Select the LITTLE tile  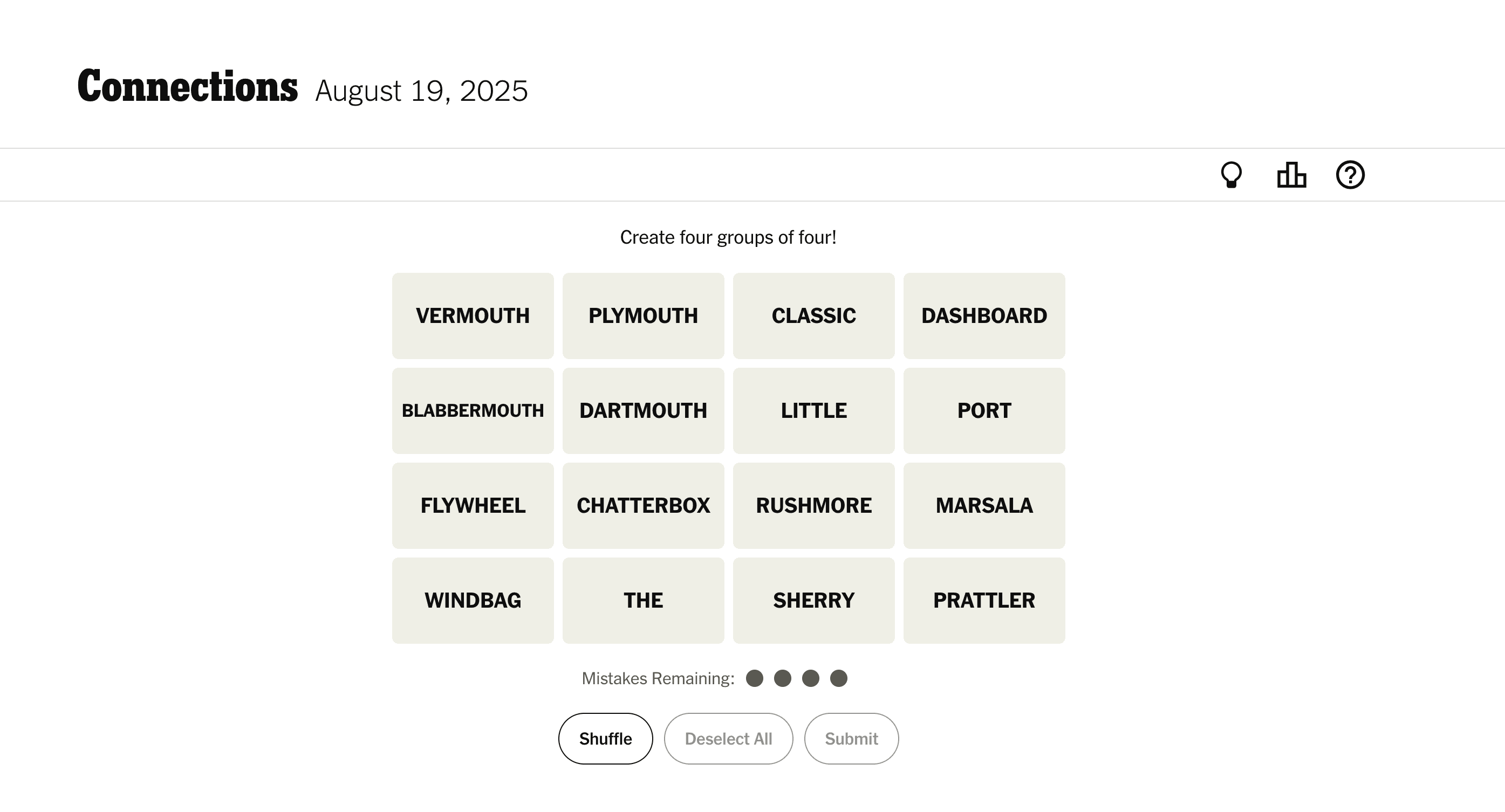813,410
